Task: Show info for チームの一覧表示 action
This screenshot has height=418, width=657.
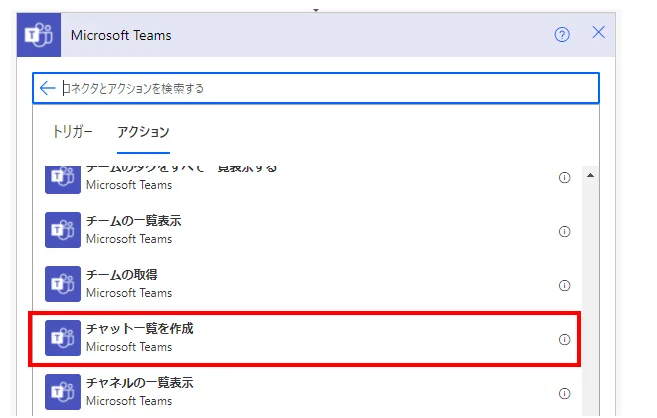Action: [x=564, y=231]
